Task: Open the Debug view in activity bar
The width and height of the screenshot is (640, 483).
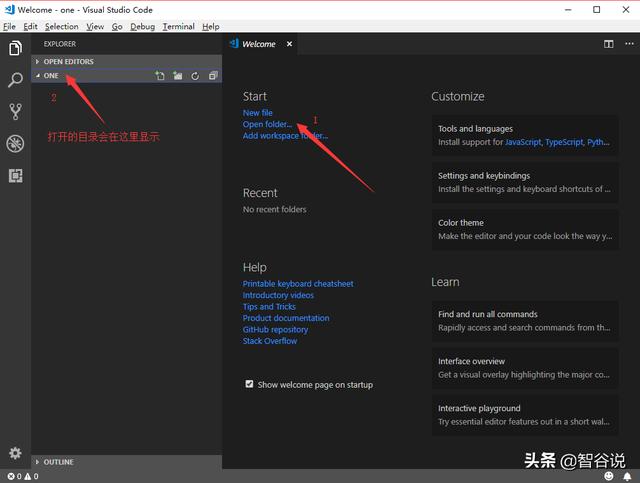Action: 15,143
